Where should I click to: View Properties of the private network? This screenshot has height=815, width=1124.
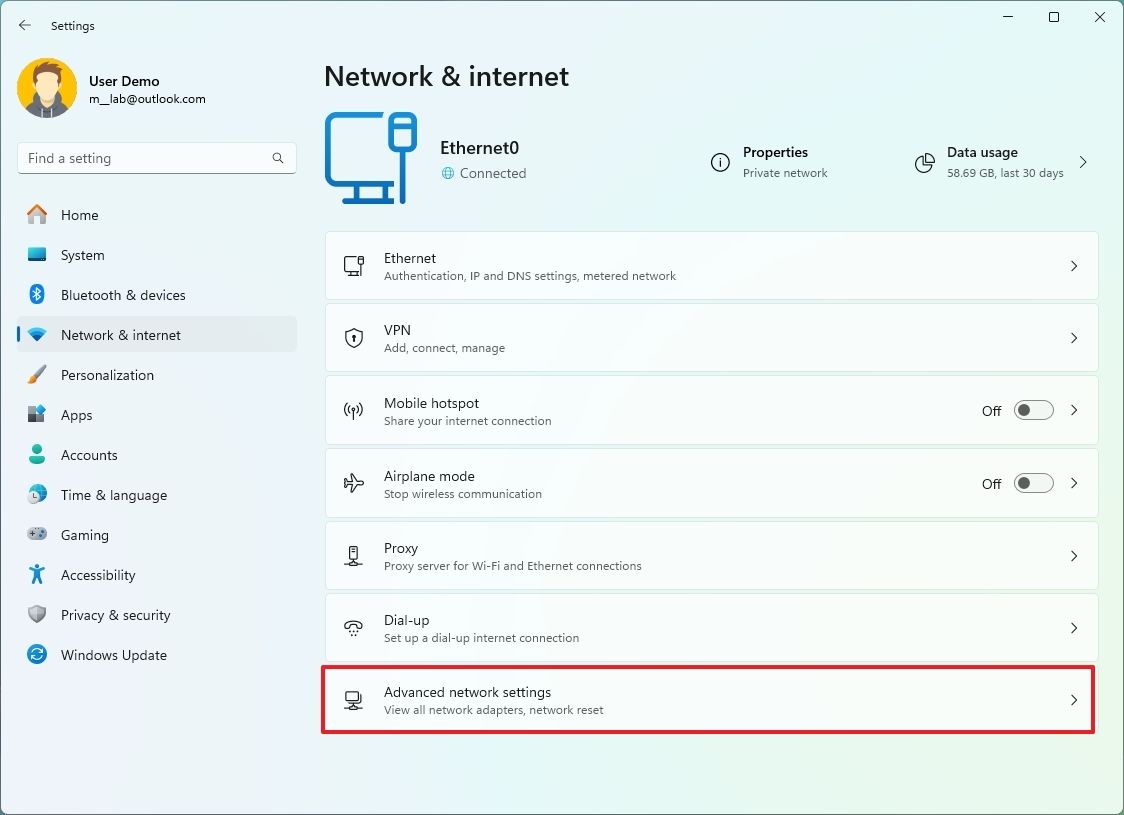point(775,162)
